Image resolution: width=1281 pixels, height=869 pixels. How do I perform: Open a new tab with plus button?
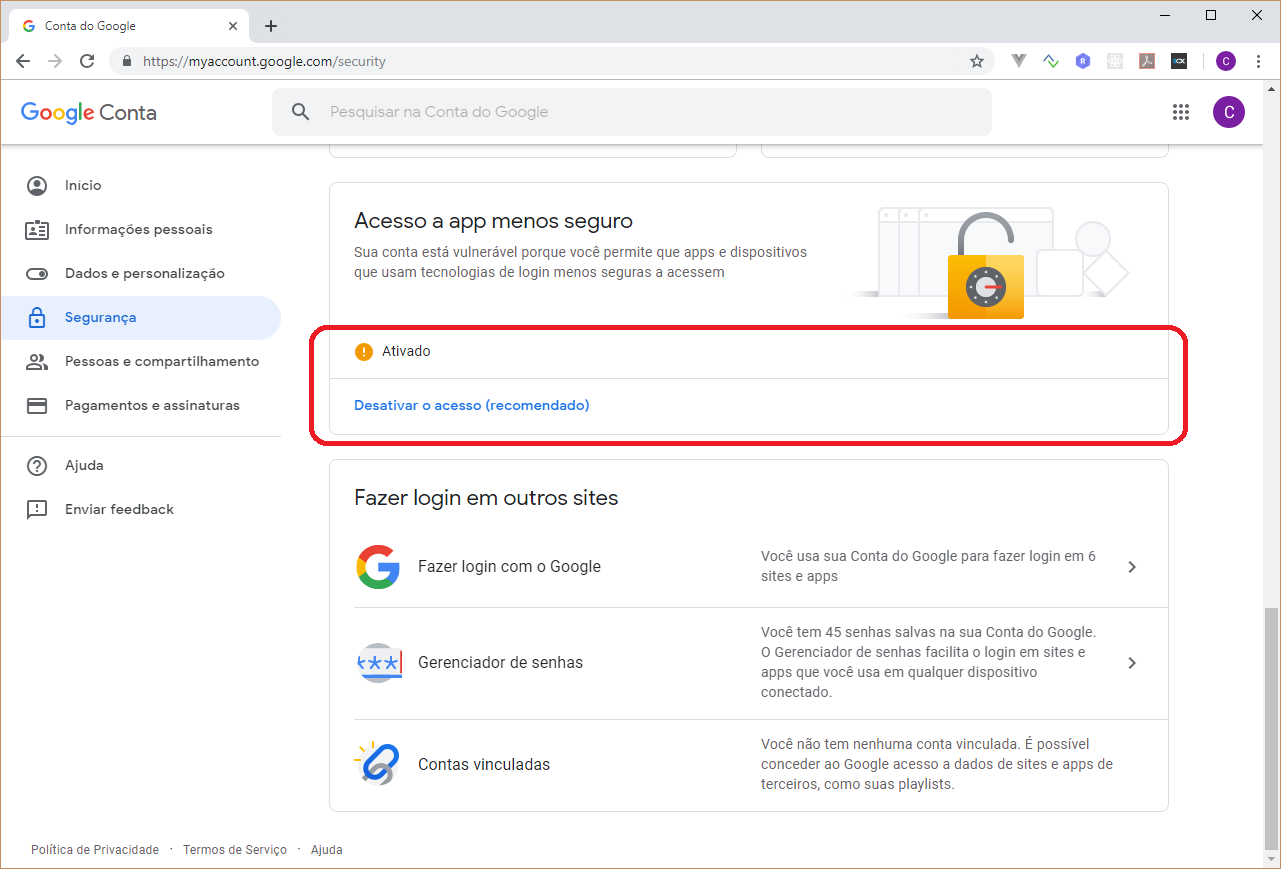pos(271,26)
